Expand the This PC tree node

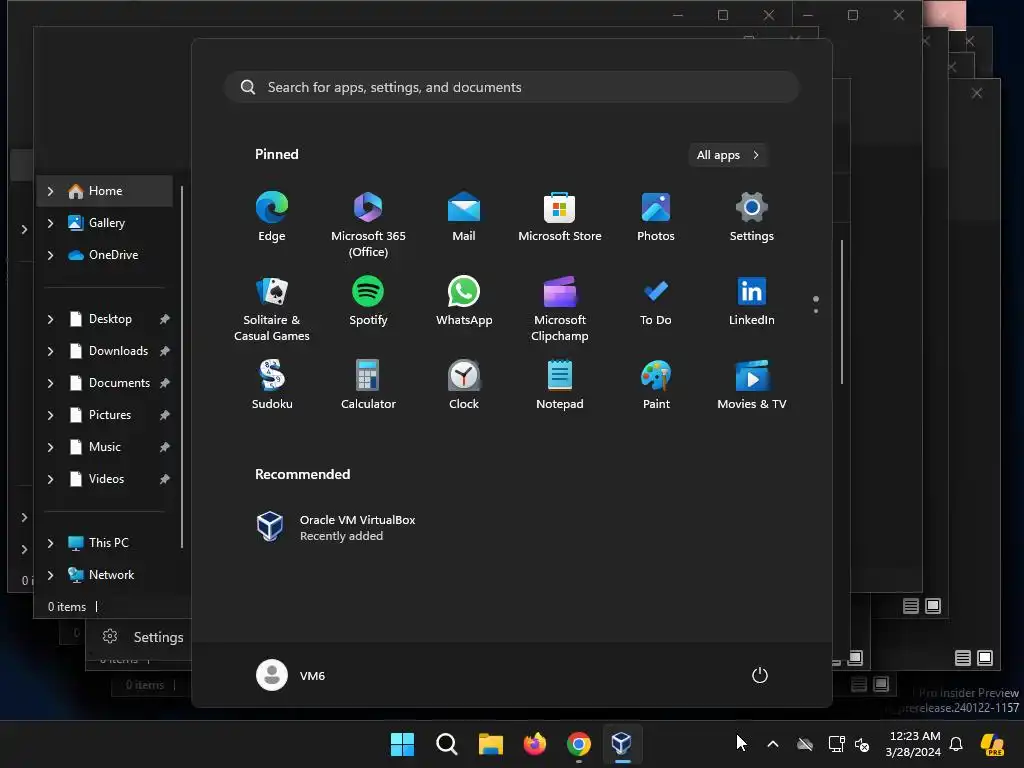pyautogui.click(x=50, y=543)
